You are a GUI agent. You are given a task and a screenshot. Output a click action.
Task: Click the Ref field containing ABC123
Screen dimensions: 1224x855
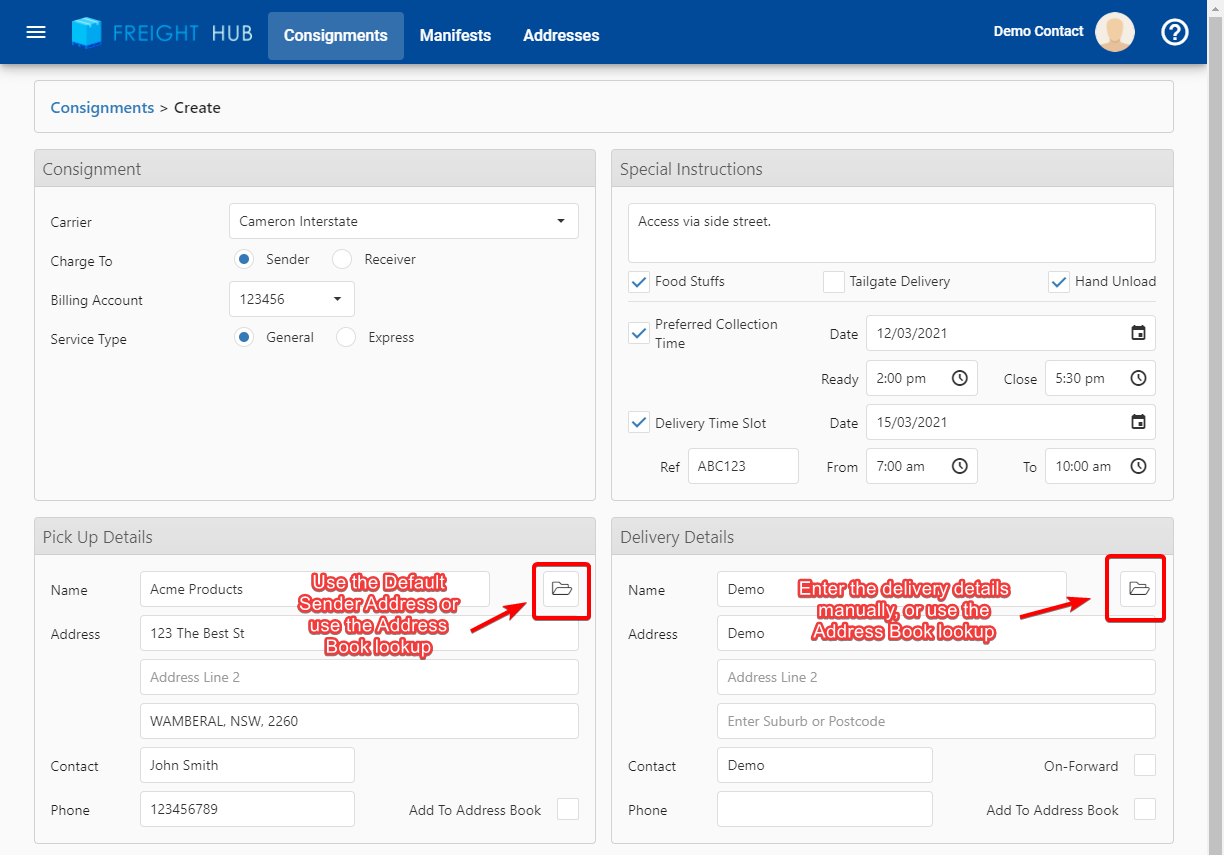743,466
